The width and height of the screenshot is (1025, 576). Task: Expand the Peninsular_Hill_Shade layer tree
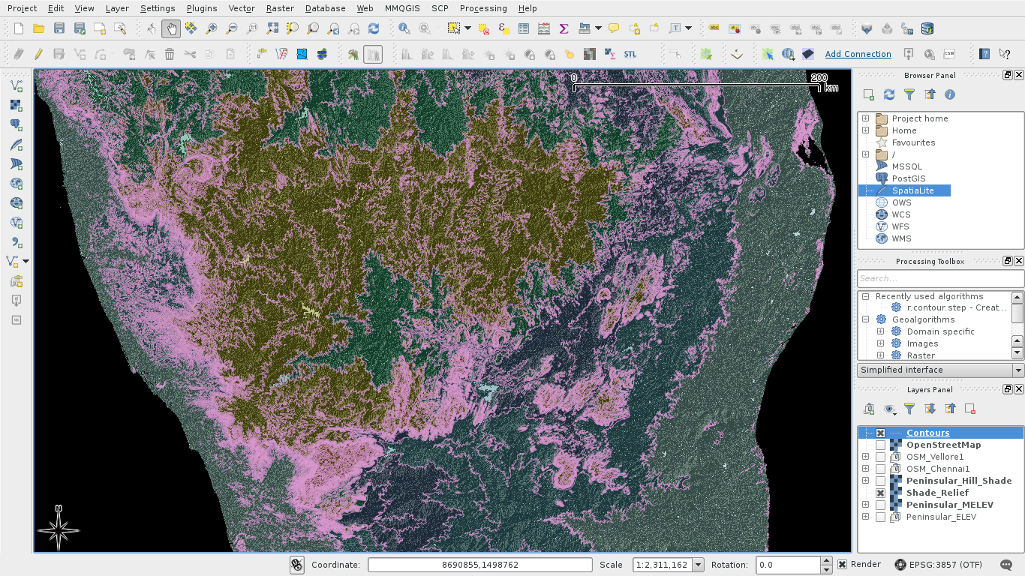click(866, 481)
